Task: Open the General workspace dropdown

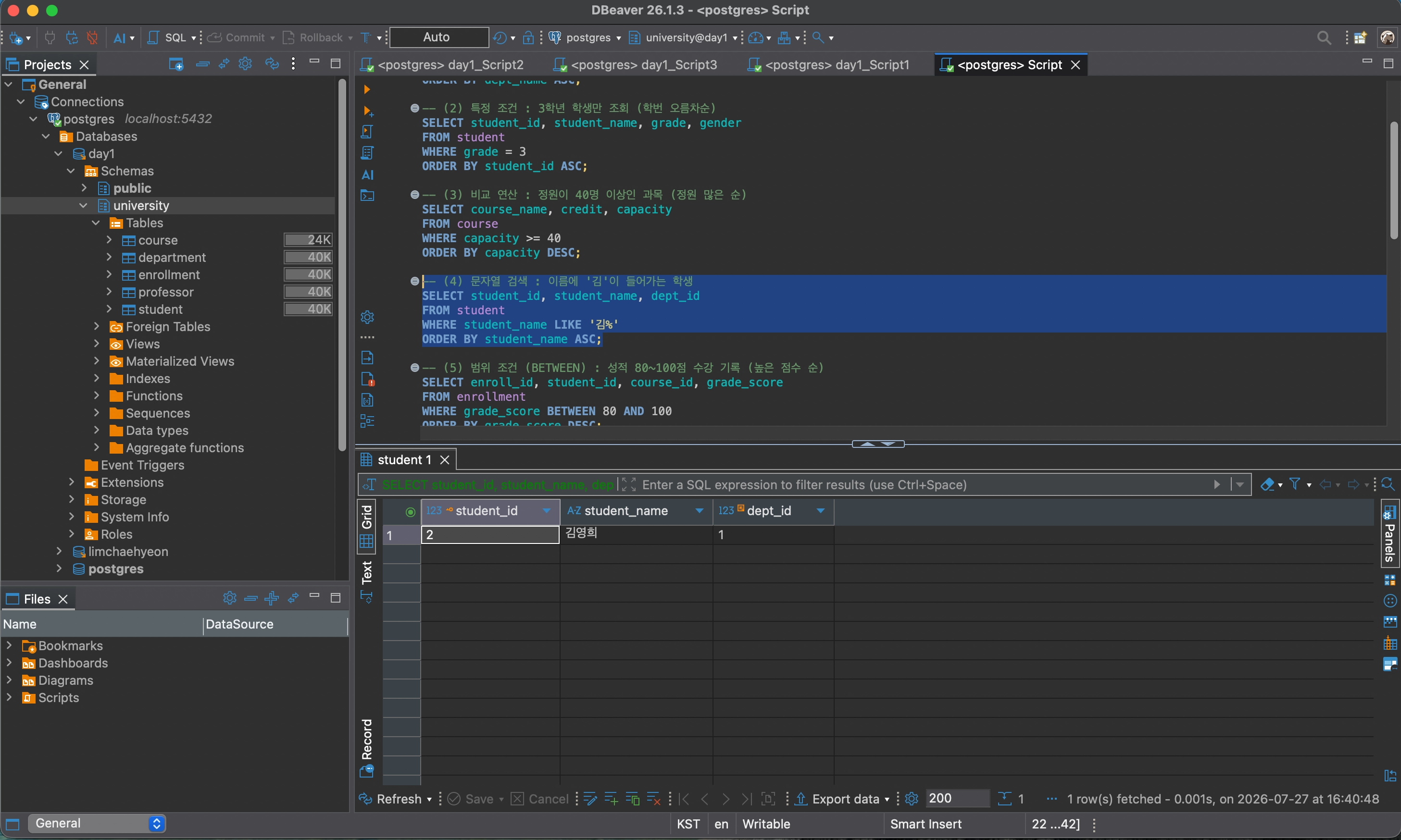Action: pos(96,823)
